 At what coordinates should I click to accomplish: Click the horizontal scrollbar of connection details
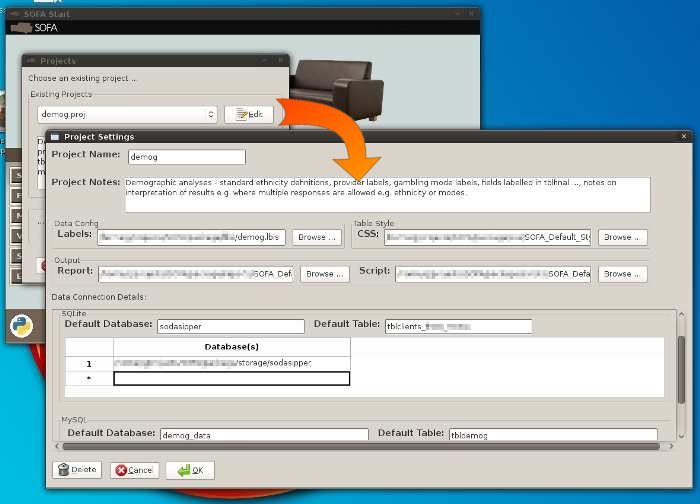tap(361, 446)
